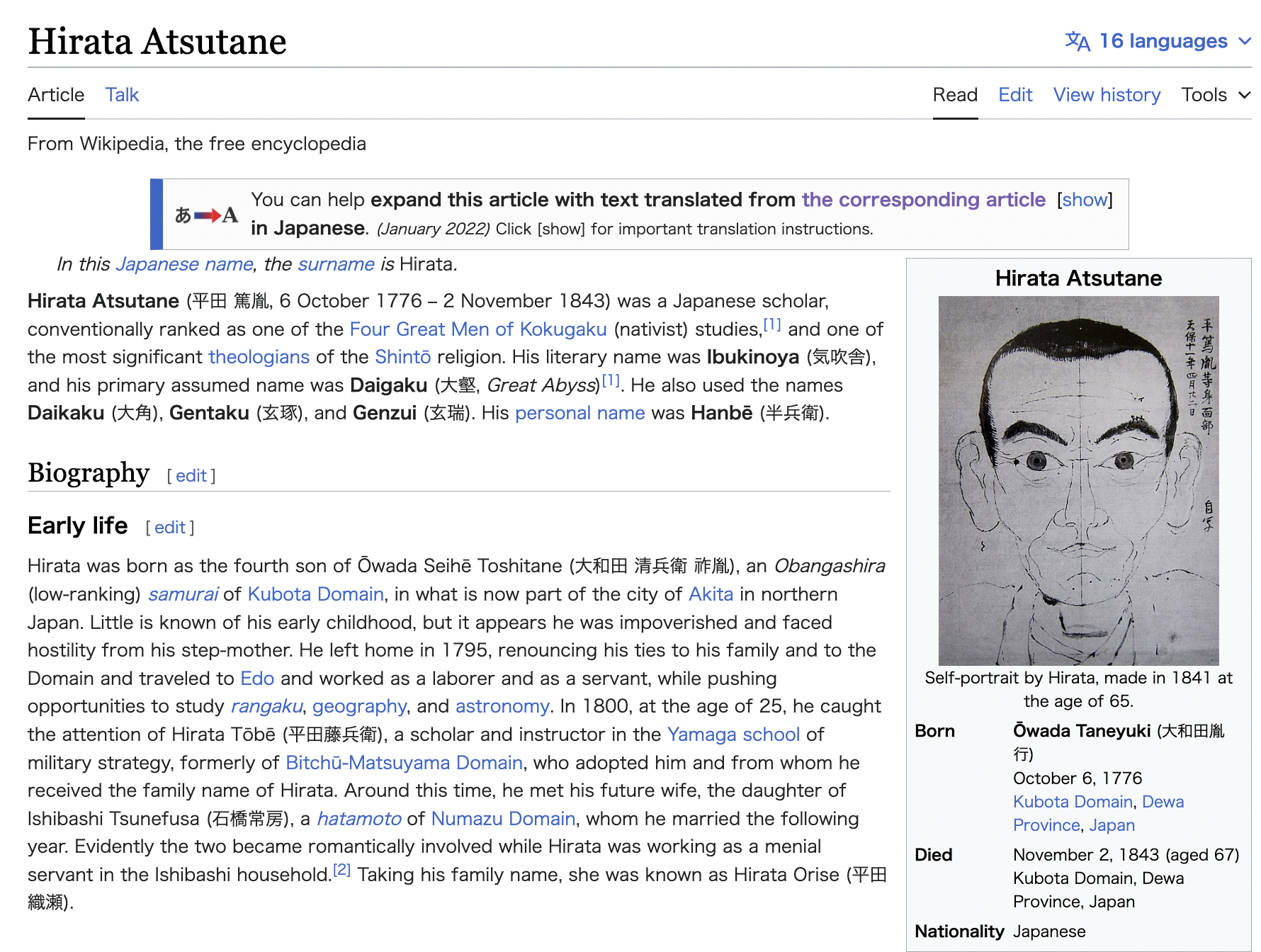Edit the Biography section
Viewport: 1261px width, 952px height.
coord(191,476)
